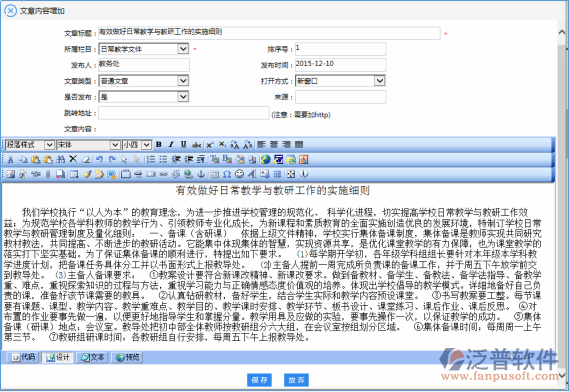Show editor about info icon
This screenshot has width=569, height=392.
point(303,174)
